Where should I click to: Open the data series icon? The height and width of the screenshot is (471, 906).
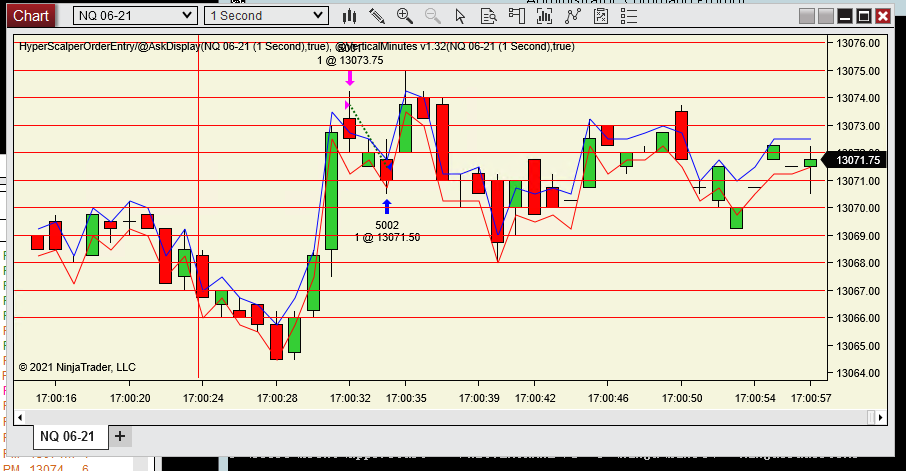click(544, 16)
